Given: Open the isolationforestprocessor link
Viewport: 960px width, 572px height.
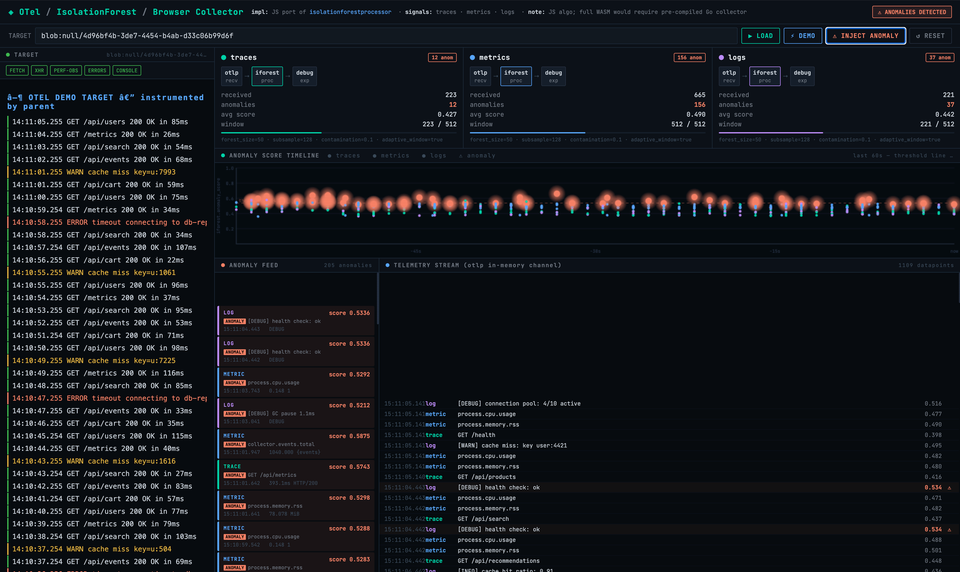Looking at the screenshot, I should 350,12.
